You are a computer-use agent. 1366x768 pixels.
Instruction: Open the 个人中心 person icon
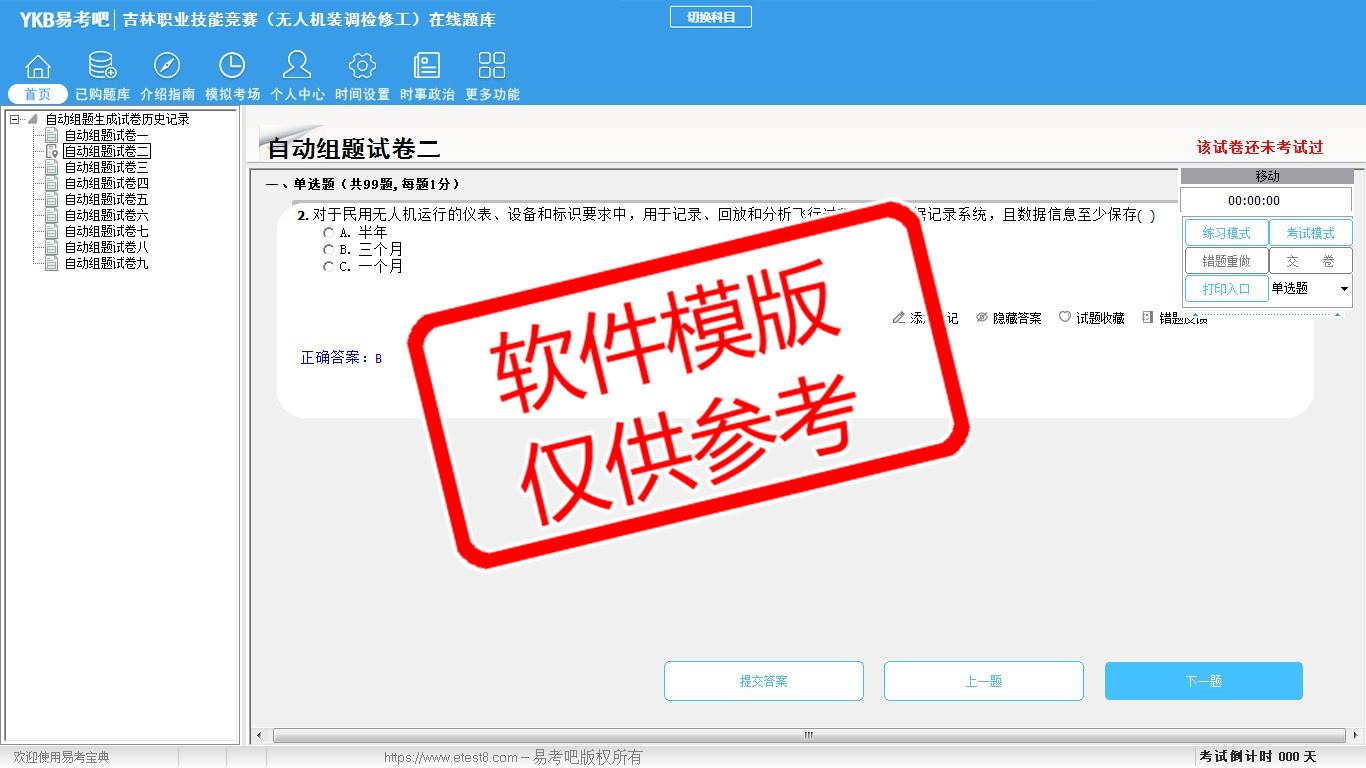coord(297,66)
